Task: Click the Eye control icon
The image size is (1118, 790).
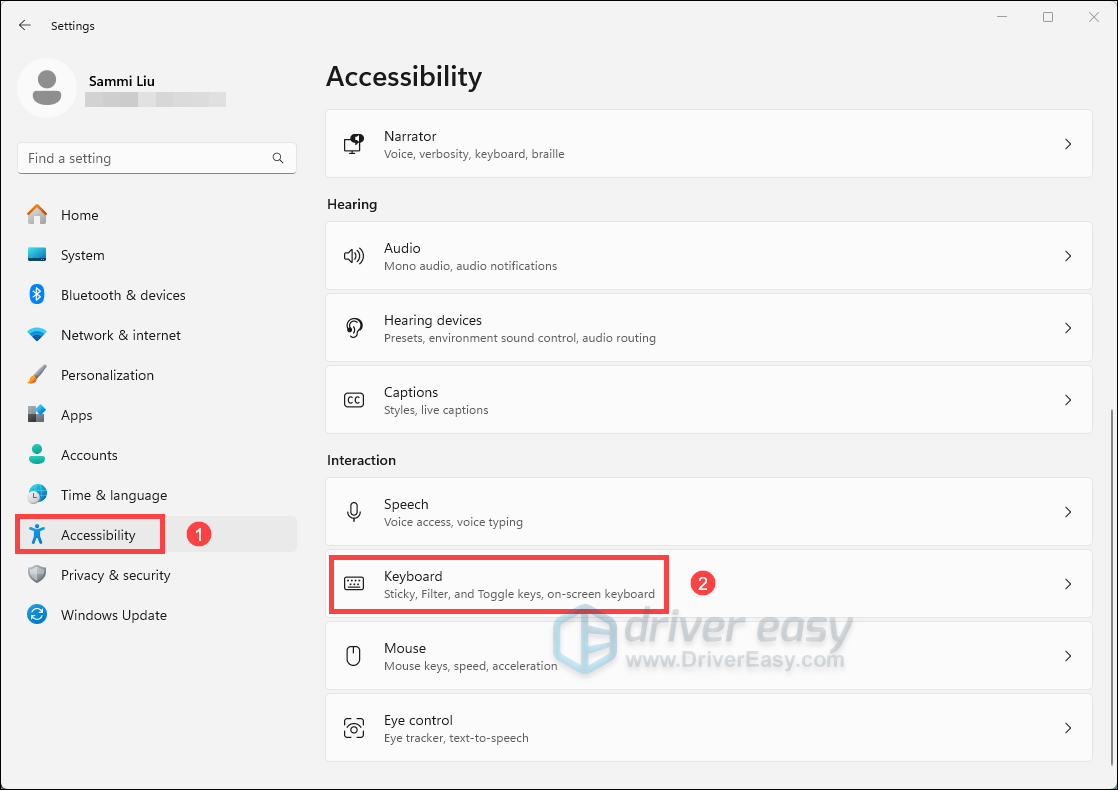Action: (353, 728)
